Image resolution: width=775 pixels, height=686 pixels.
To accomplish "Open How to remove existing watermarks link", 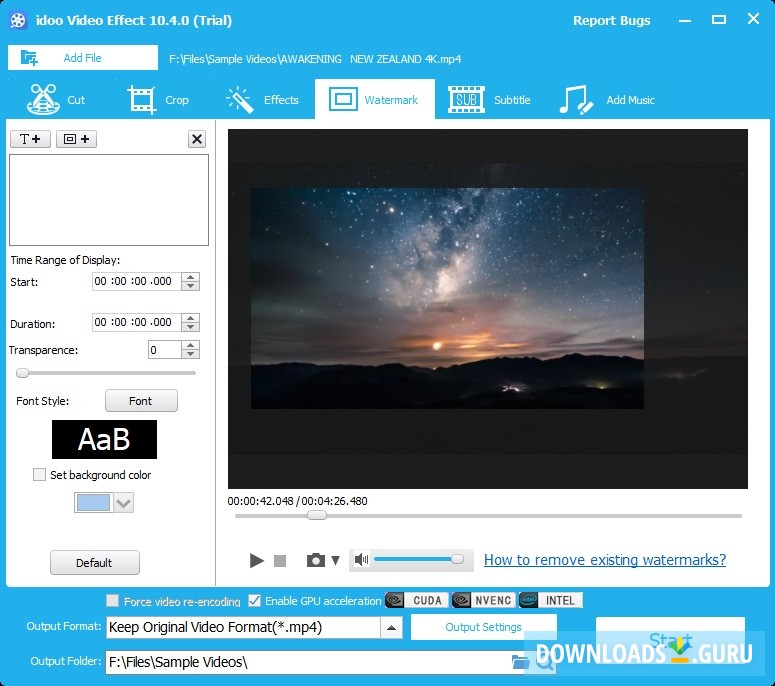I will click(605, 560).
